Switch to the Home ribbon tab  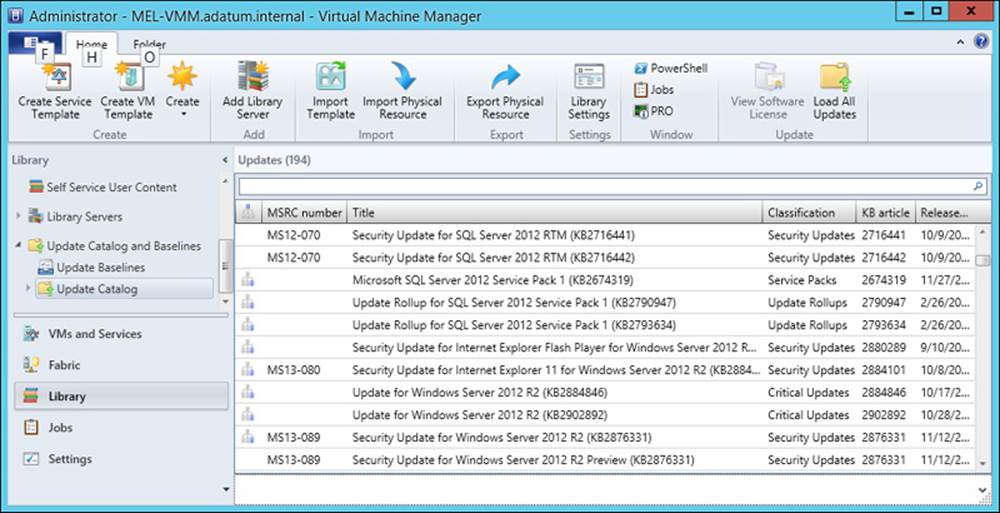(x=91, y=44)
